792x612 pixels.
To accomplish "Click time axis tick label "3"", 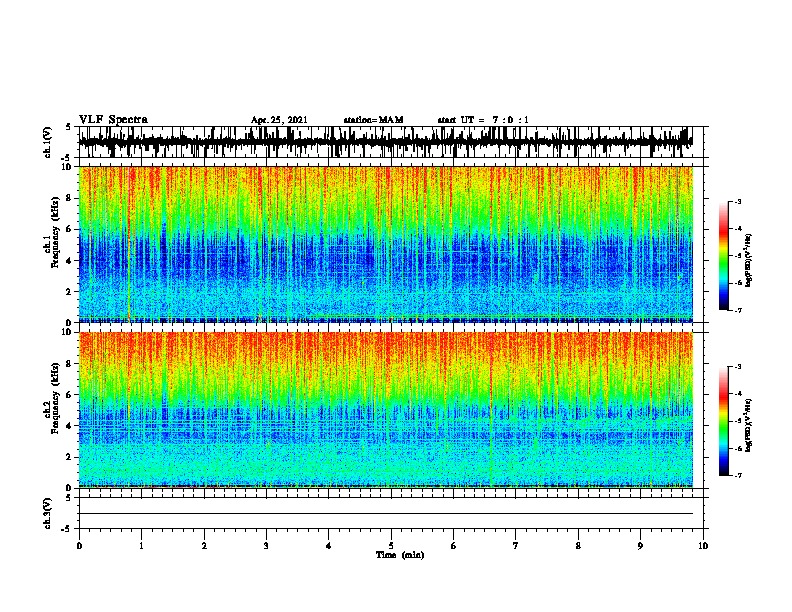I will [266, 546].
